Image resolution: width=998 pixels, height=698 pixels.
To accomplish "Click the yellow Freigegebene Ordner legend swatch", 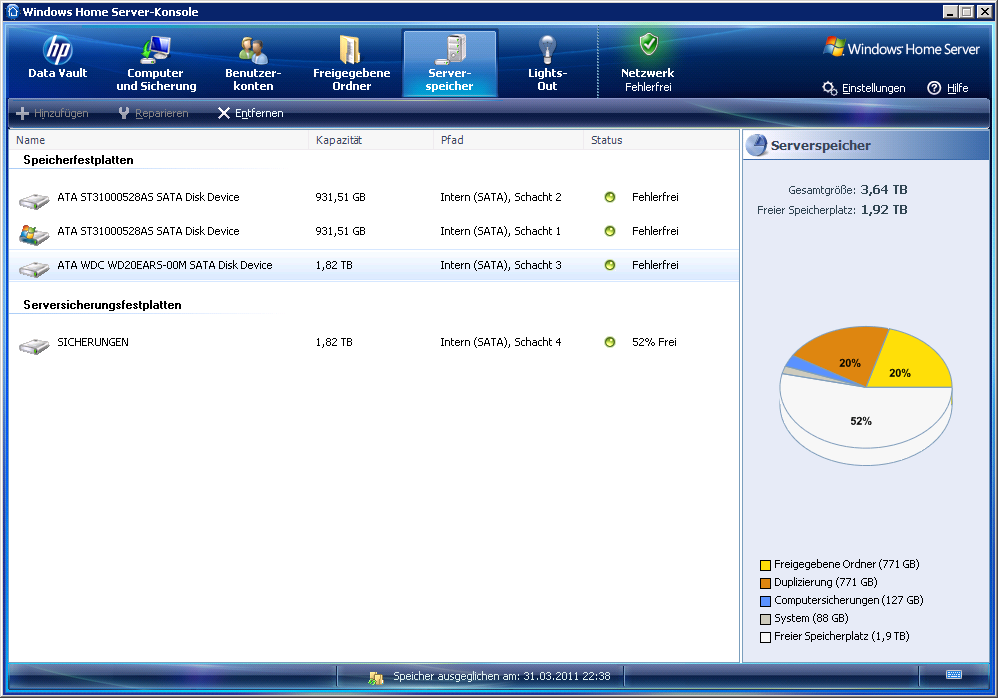I will tap(765, 565).
